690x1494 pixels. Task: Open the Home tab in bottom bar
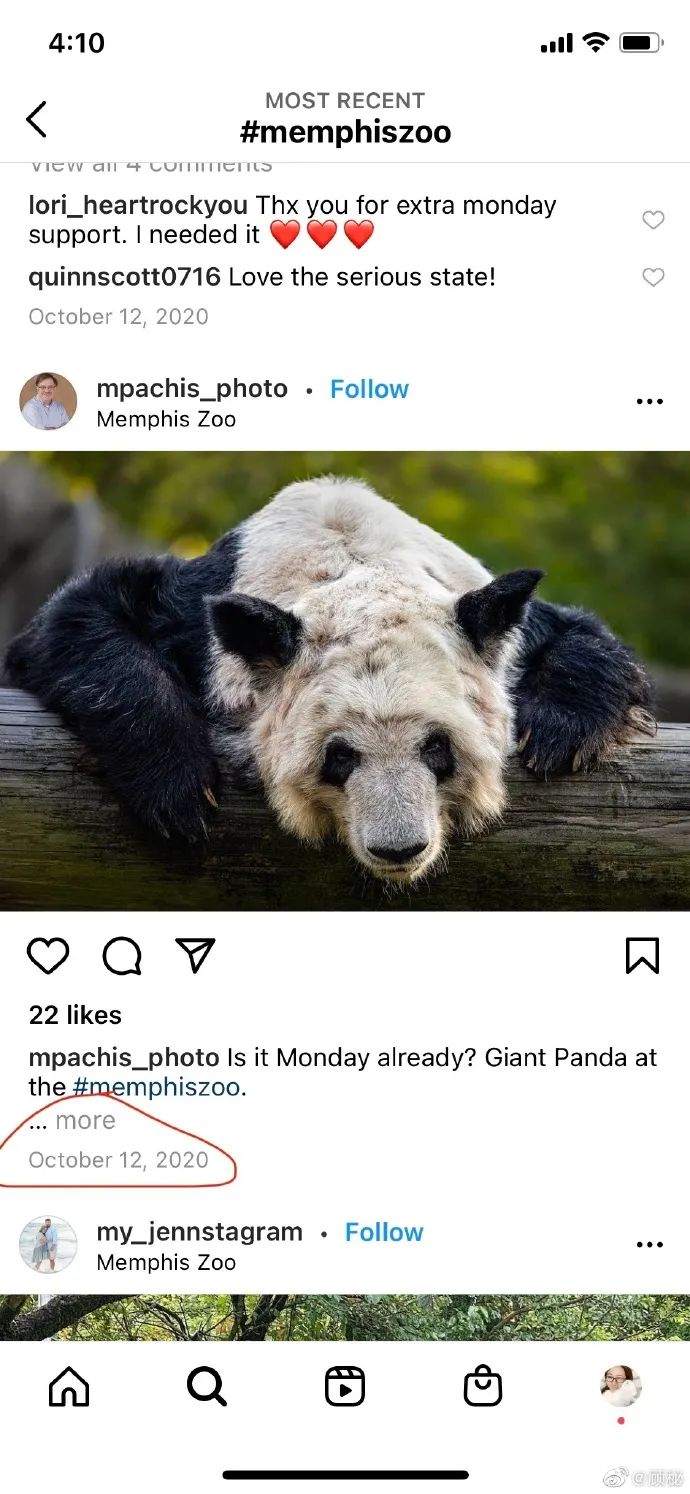69,1387
